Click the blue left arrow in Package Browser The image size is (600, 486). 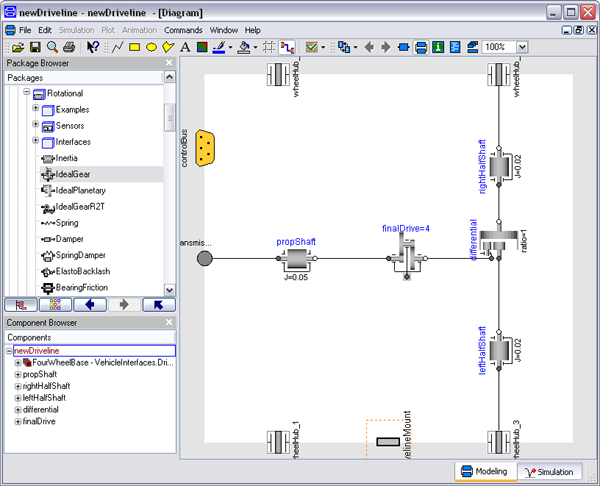pyautogui.click(x=89, y=305)
